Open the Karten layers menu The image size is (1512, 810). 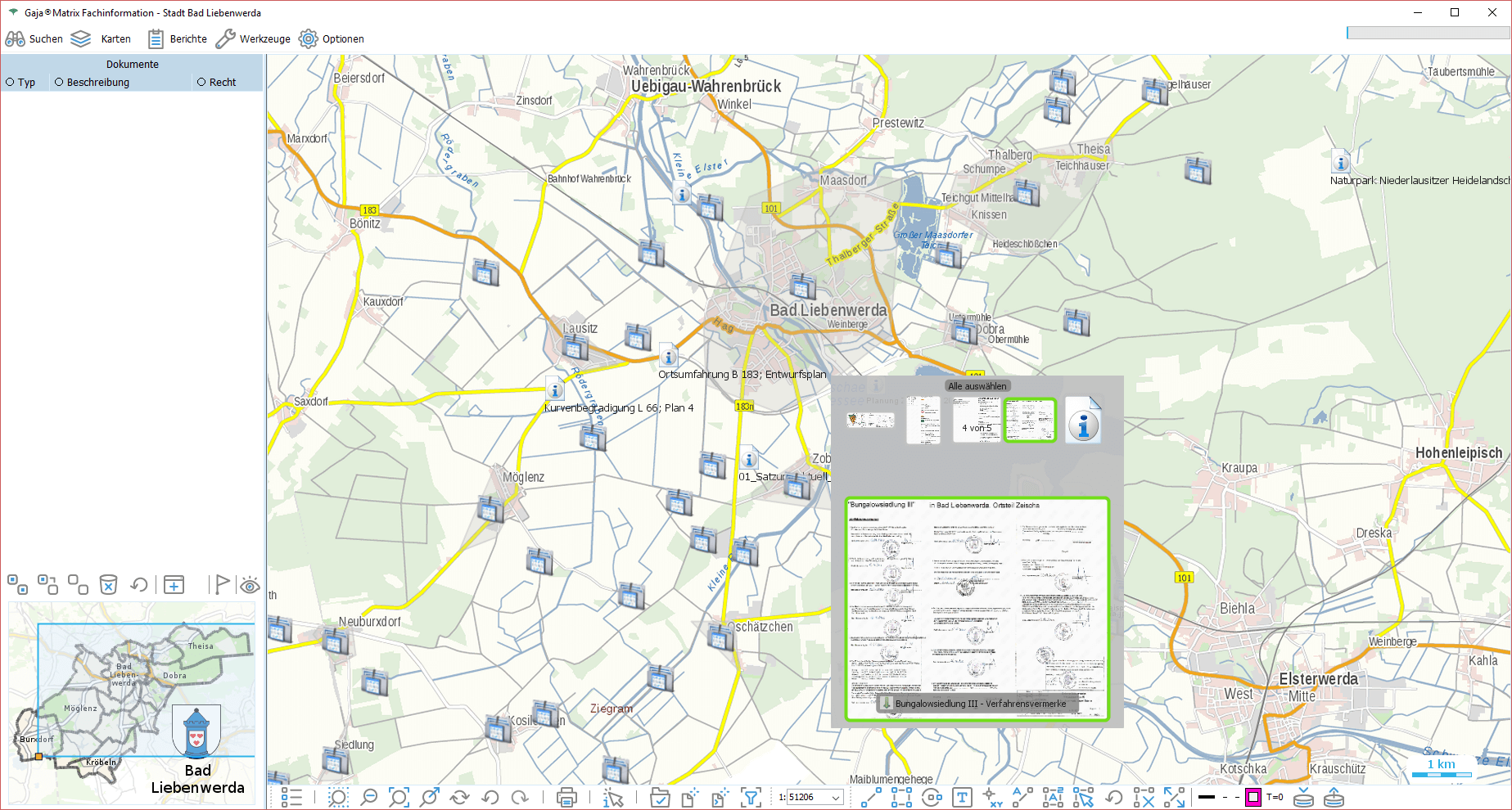pos(101,38)
